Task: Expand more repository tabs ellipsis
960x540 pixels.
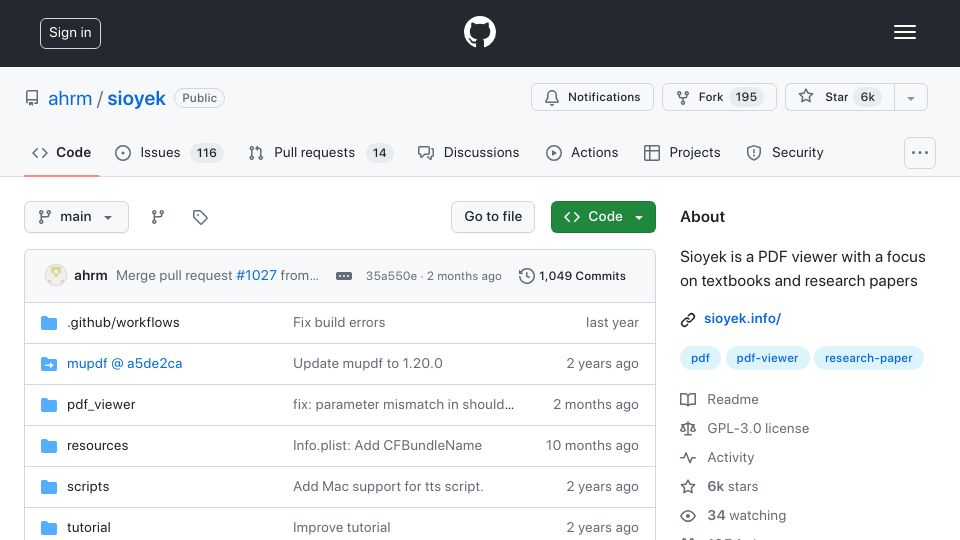Action: pyautogui.click(x=920, y=152)
